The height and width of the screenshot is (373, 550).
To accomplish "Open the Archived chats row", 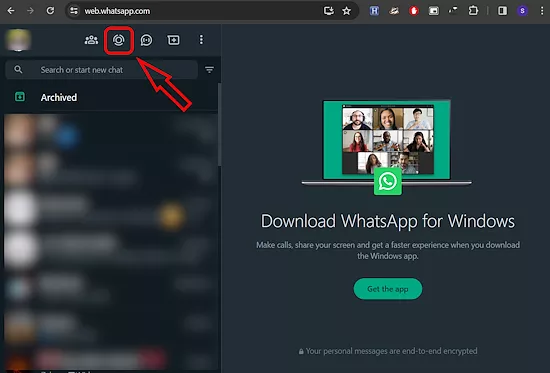I will coord(111,97).
